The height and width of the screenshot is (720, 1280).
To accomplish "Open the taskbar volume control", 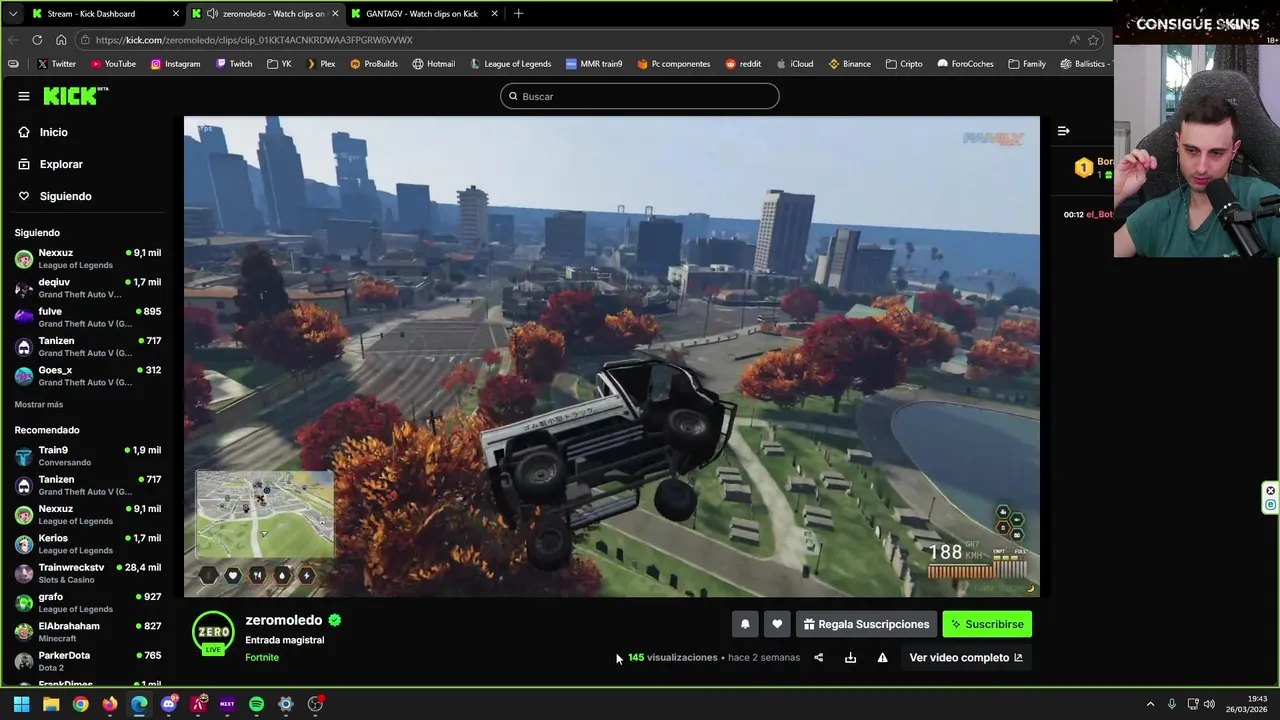I will tap(1209, 704).
